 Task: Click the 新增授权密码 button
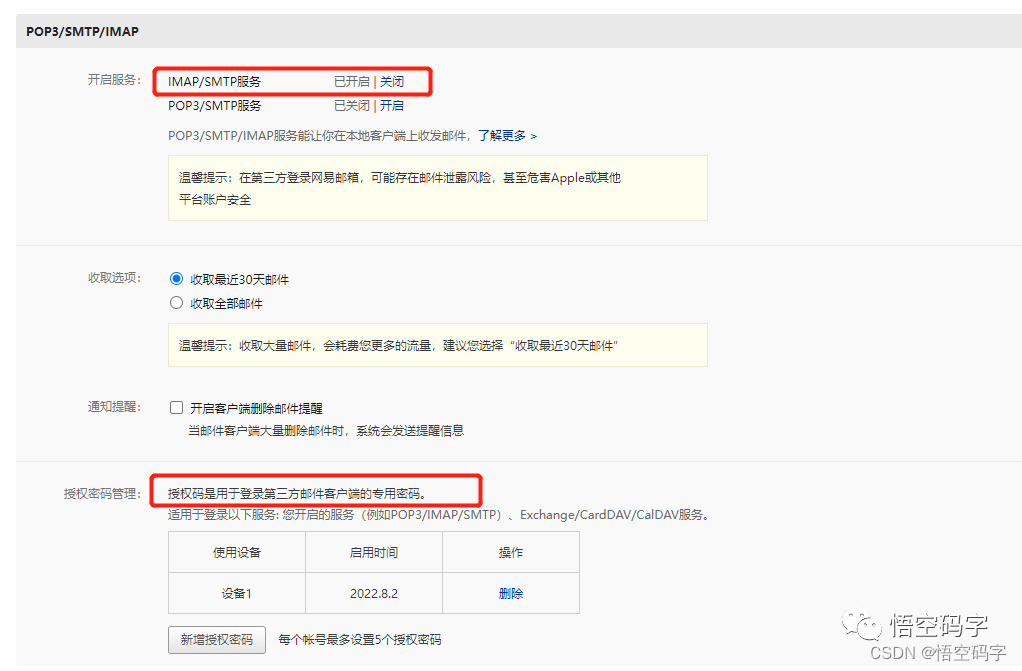217,640
